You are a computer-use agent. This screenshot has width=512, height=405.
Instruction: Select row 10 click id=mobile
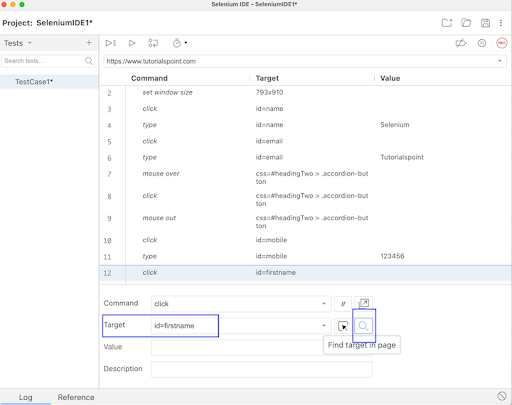coord(305,240)
